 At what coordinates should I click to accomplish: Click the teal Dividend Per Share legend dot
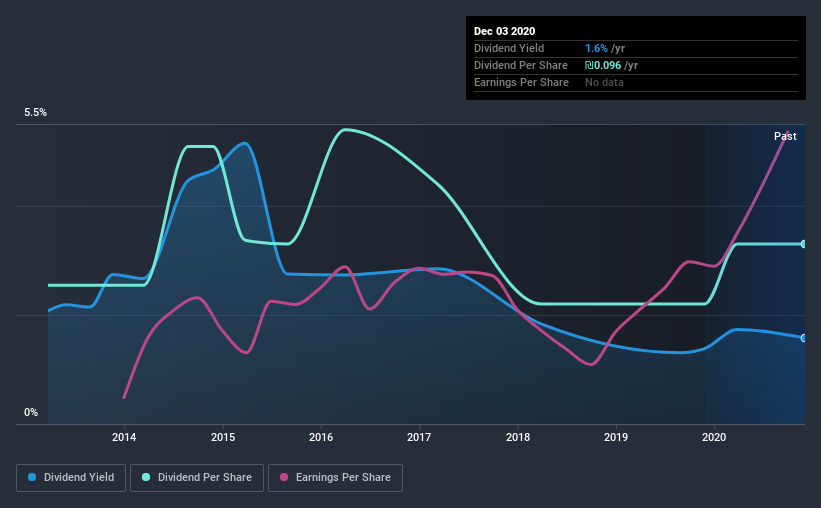click(x=146, y=477)
